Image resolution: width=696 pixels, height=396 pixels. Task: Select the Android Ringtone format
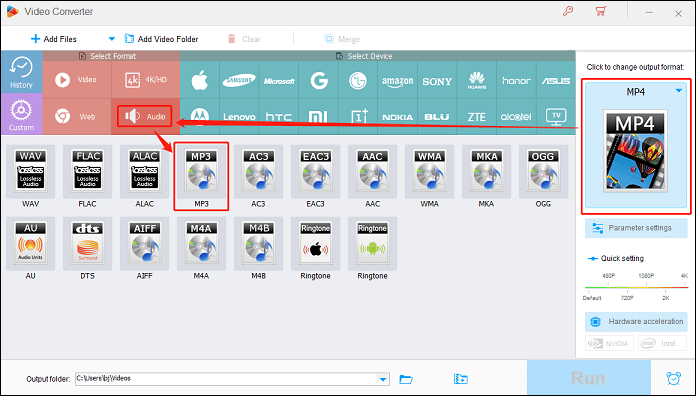pyautogui.click(x=372, y=243)
